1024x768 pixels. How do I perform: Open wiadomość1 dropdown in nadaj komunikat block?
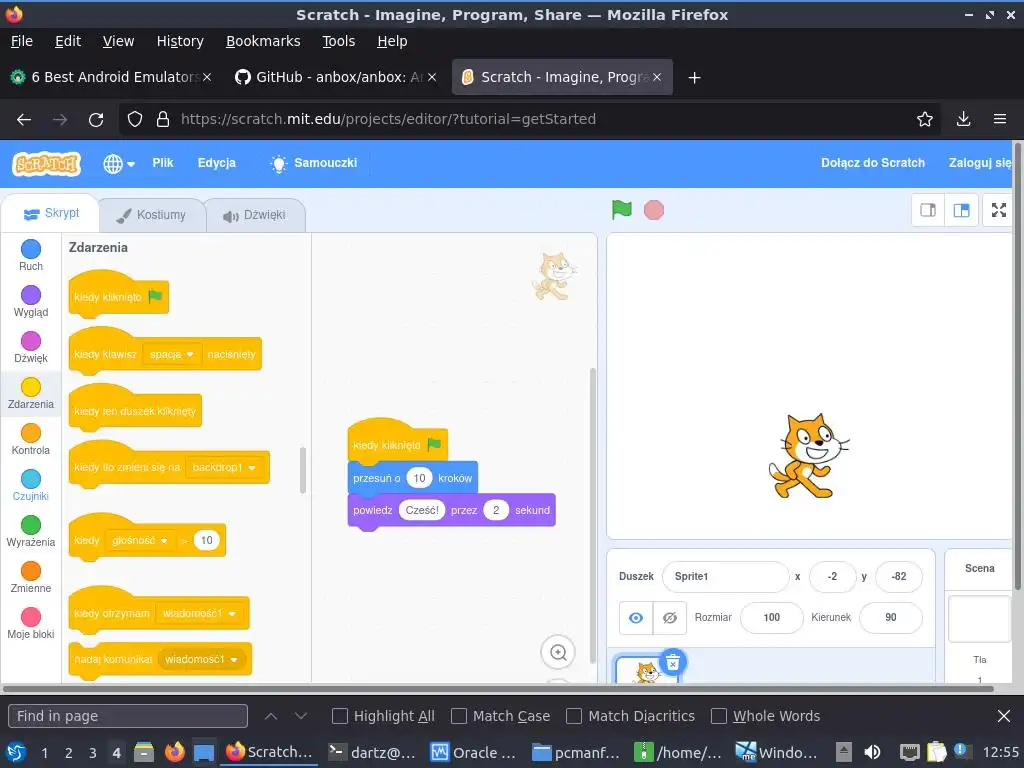point(201,659)
